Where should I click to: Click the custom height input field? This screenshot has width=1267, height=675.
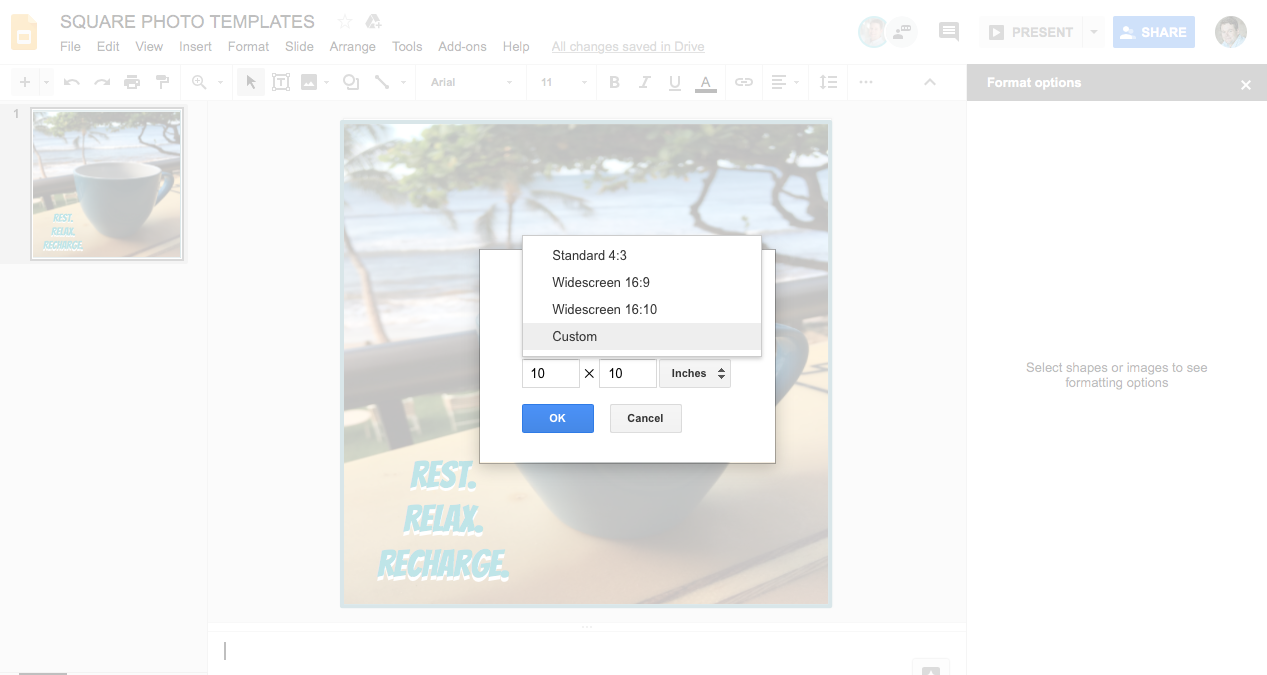coord(628,373)
